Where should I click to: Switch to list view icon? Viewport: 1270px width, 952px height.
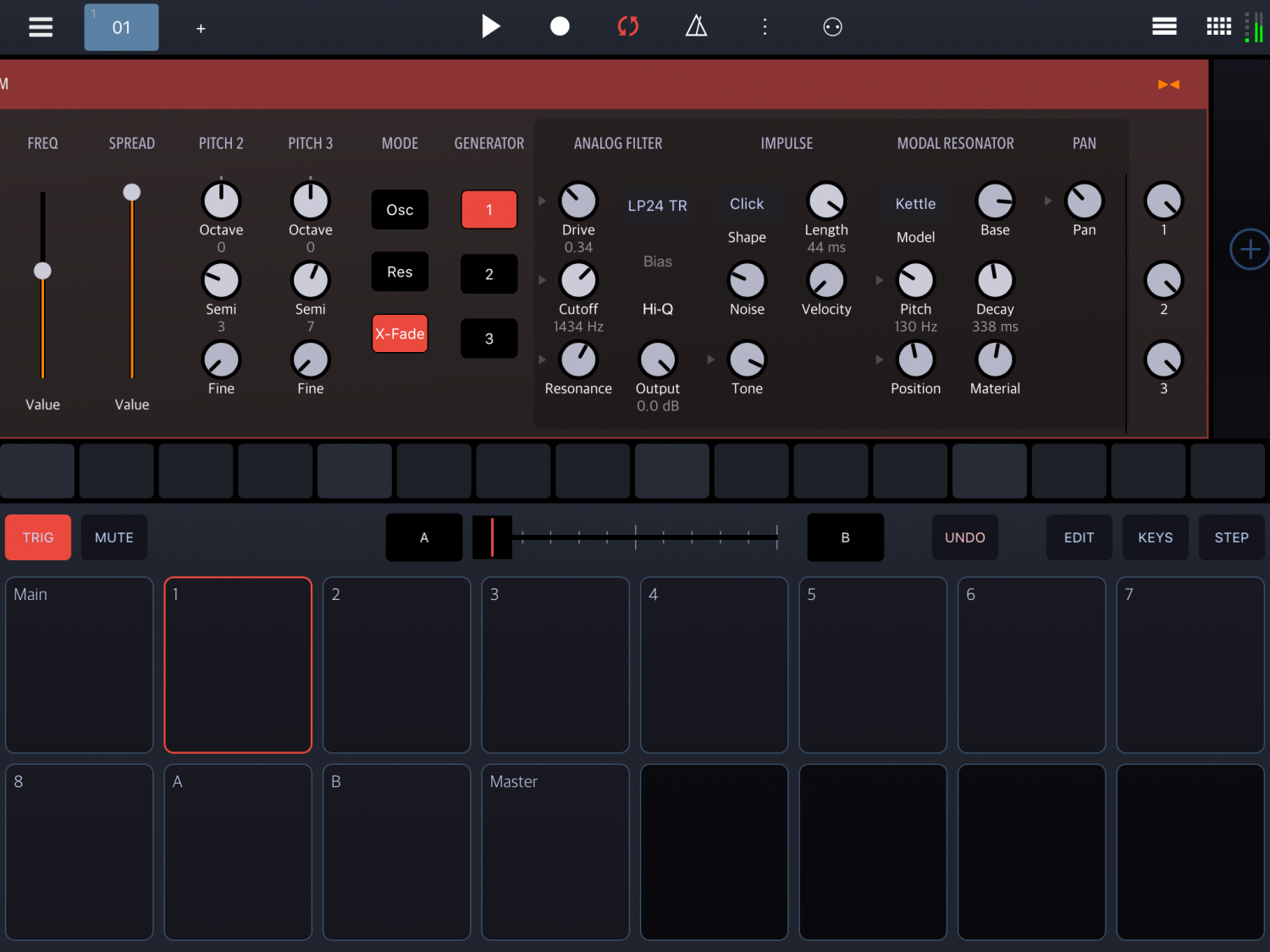pyautogui.click(x=1164, y=27)
